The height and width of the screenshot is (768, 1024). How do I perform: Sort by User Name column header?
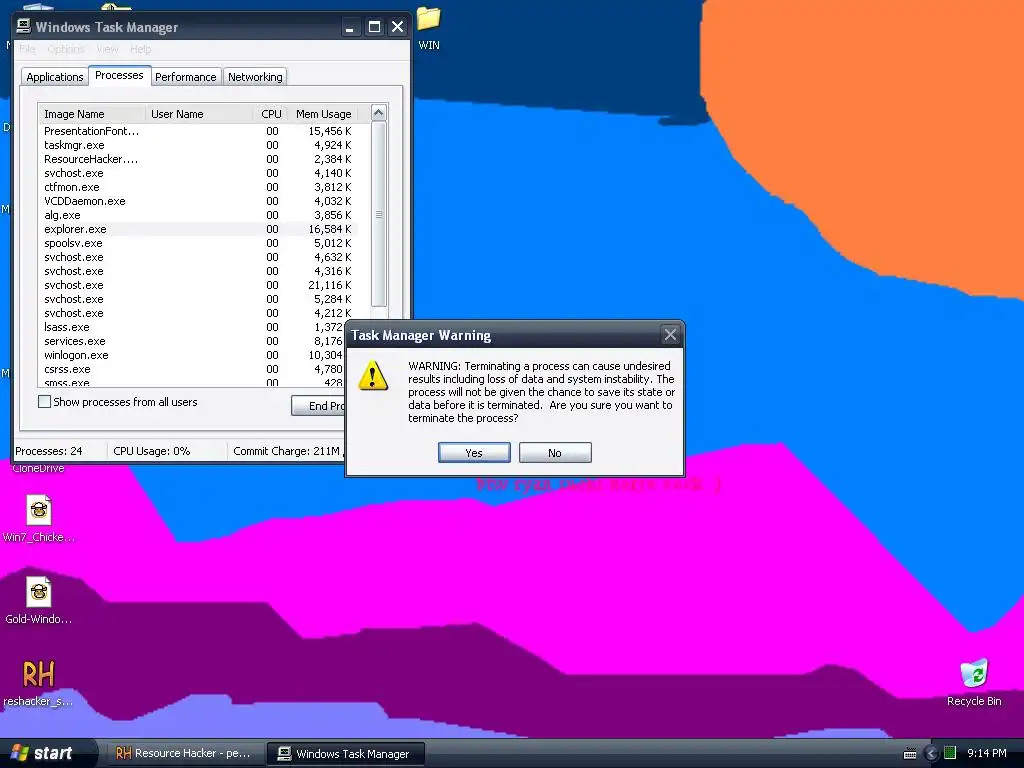point(199,114)
